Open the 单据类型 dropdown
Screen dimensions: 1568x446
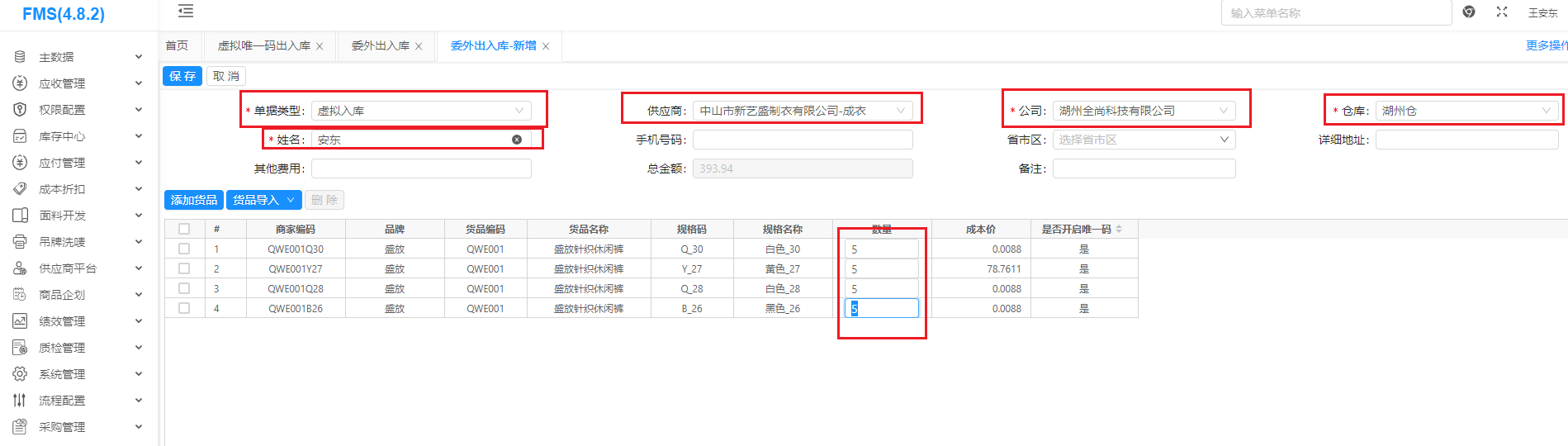pyautogui.click(x=420, y=111)
